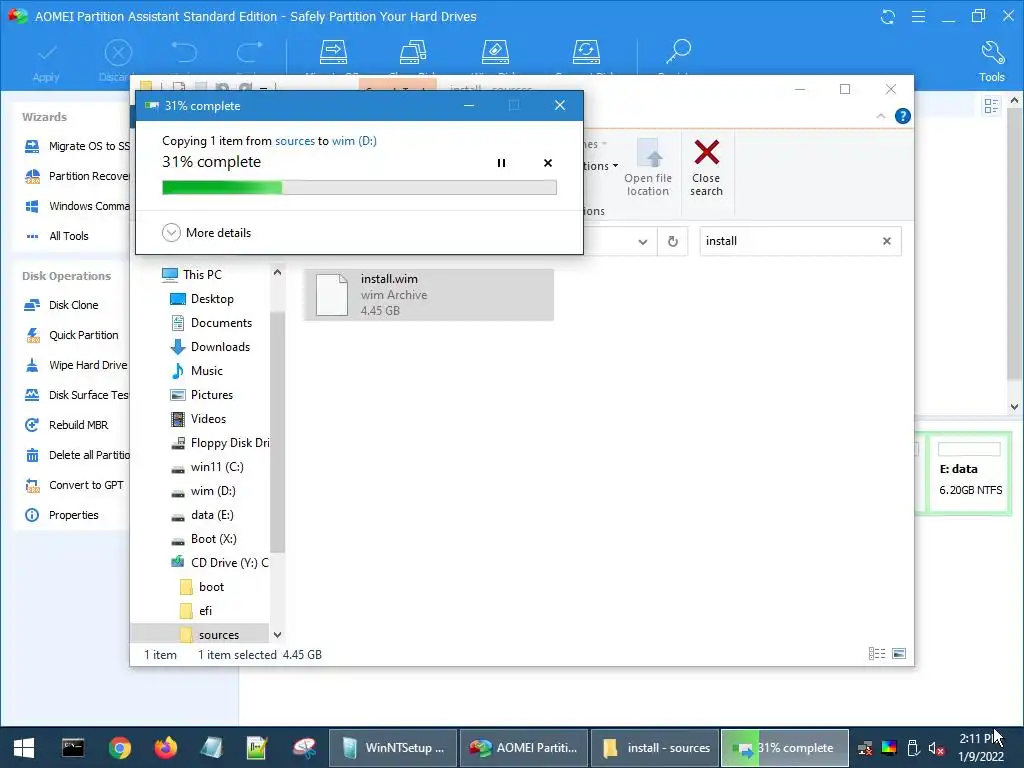This screenshot has height=768, width=1024.
Task: Switch Explorer to large icons view
Action: coord(899,654)
